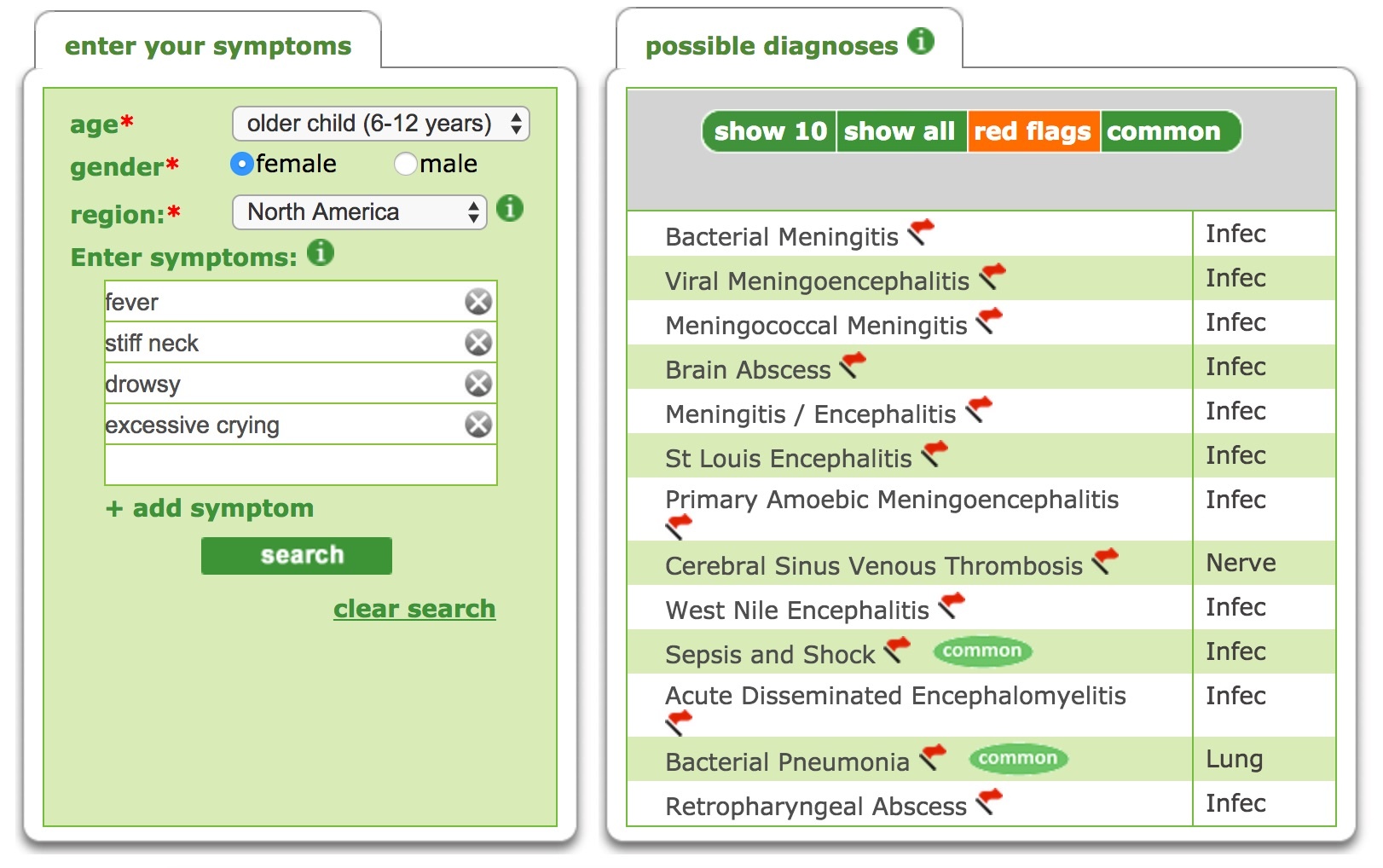
Task: Select the female gender option
Action: pos(243,163)
